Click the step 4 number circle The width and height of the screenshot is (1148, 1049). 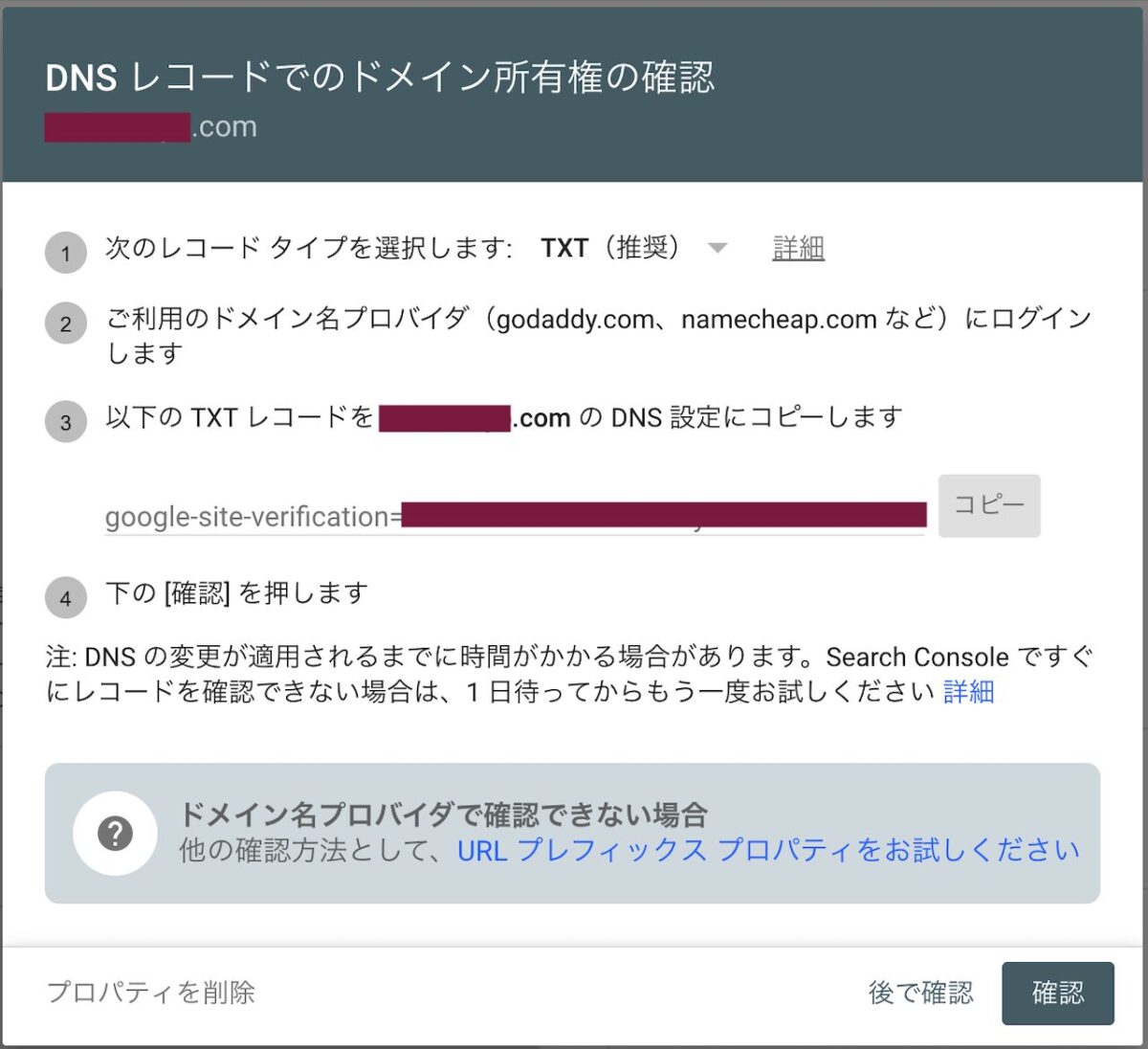tap(66, 598)
